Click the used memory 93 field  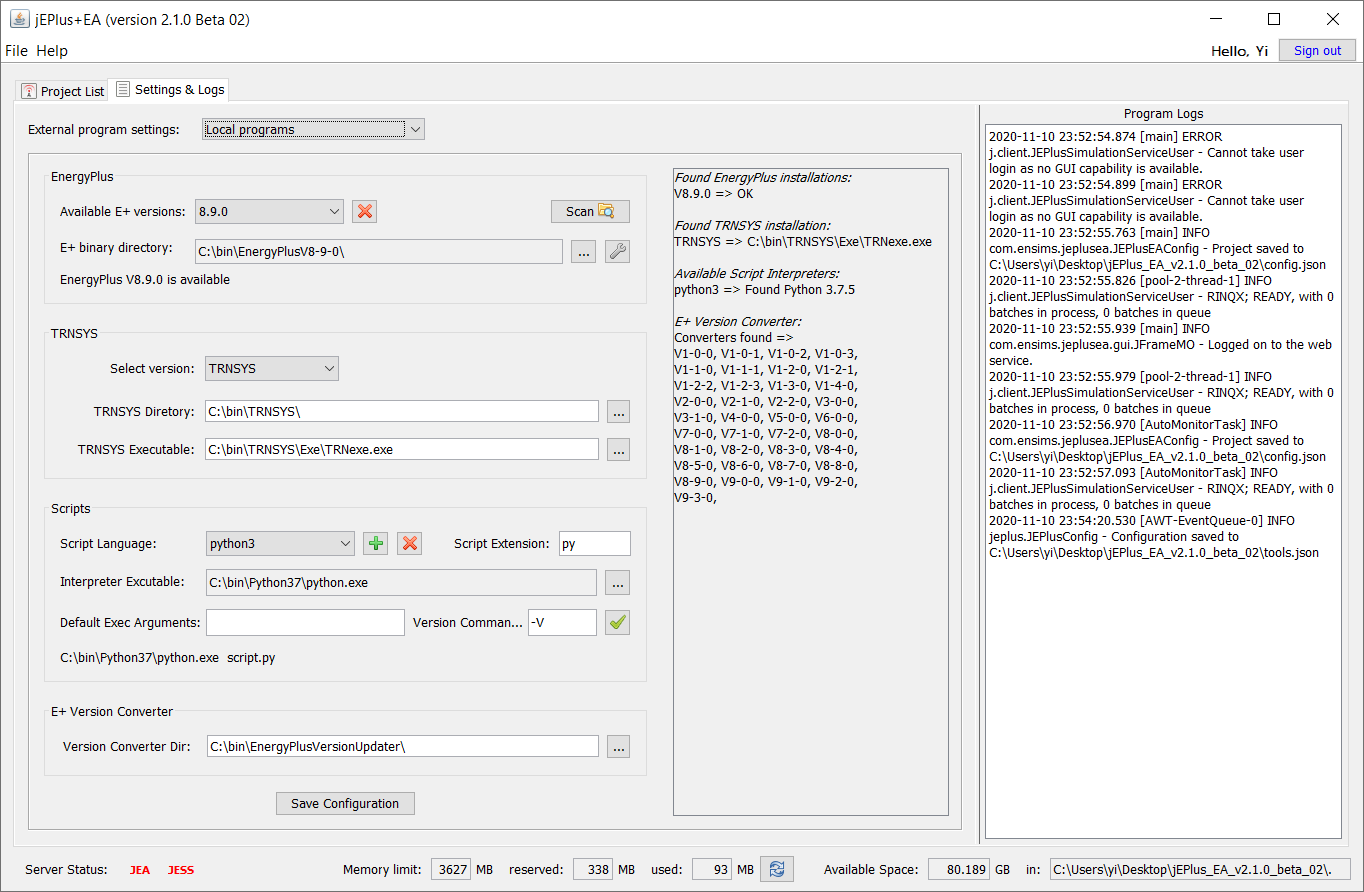pos(713,869)
